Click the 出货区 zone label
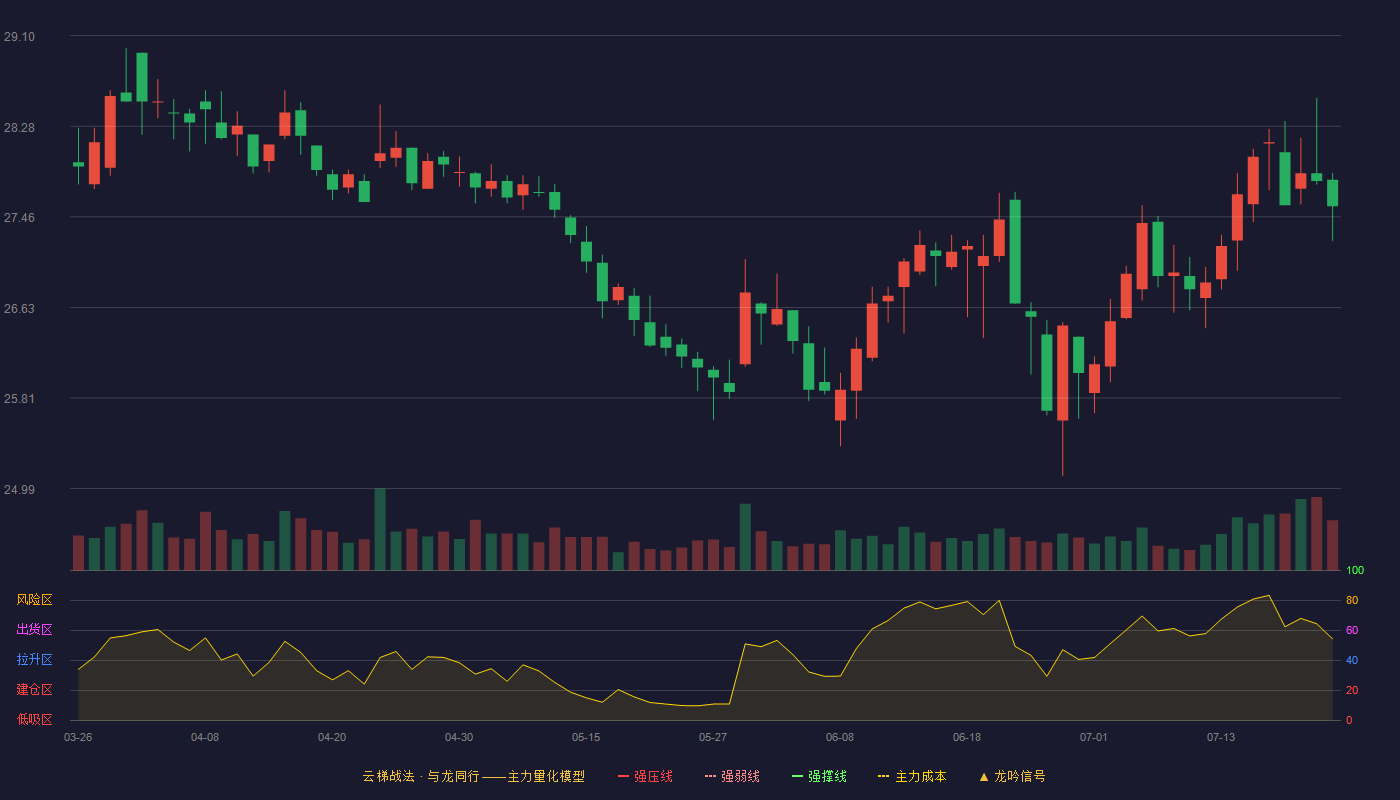Image resolution: width=1400 pixels, height=800 pixels. [34, 630]
